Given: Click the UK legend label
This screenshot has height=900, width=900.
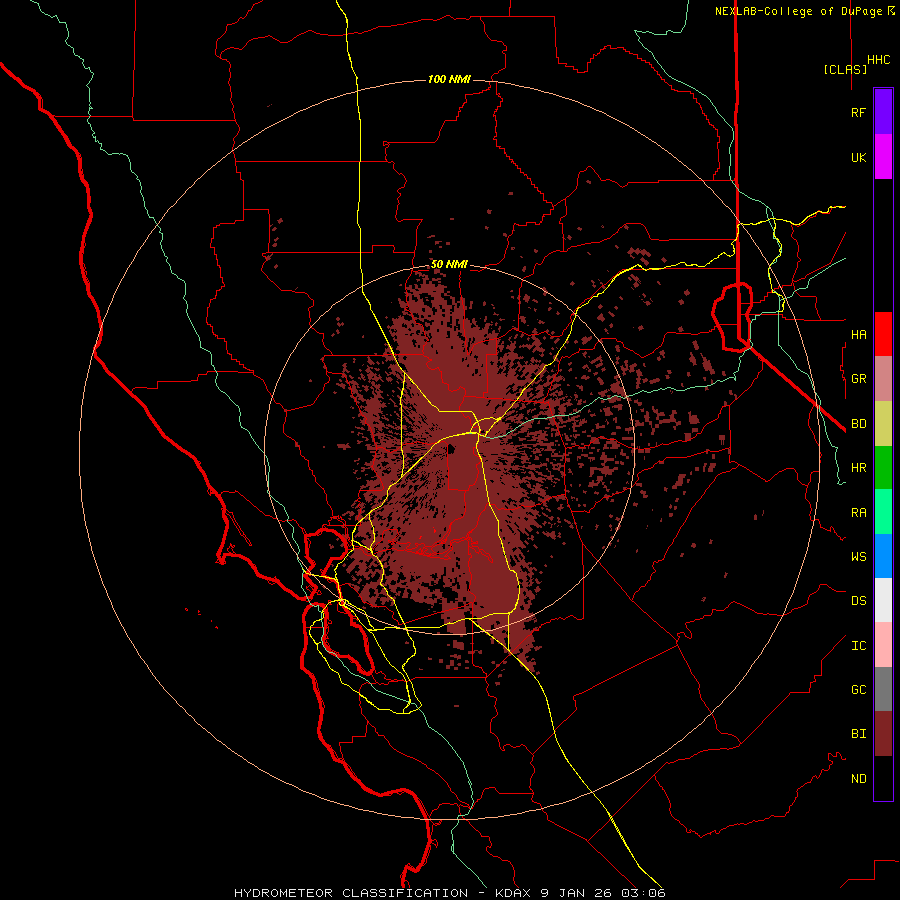Looking at the screenshot, I should 858,157.
